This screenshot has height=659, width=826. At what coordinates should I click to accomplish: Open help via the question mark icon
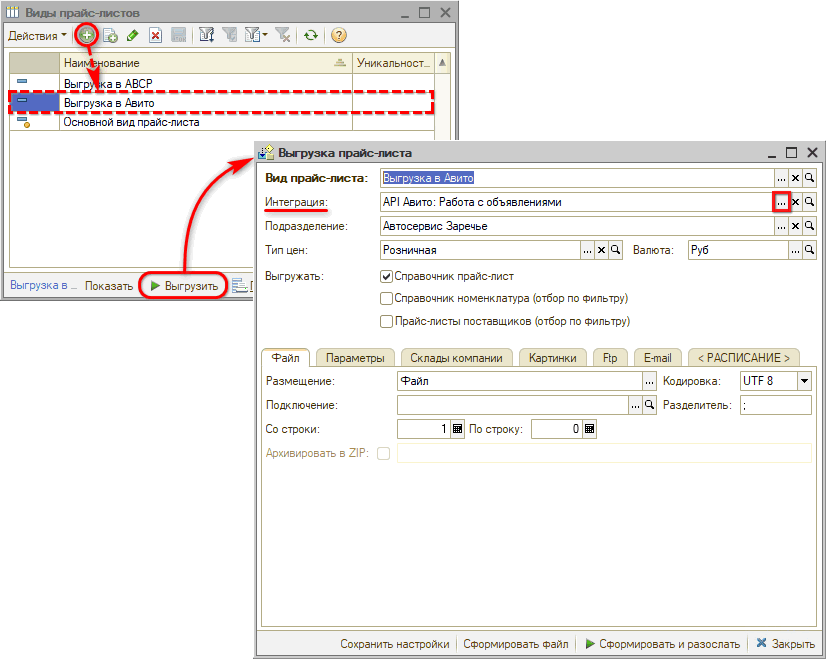click(x=339, y=35)
